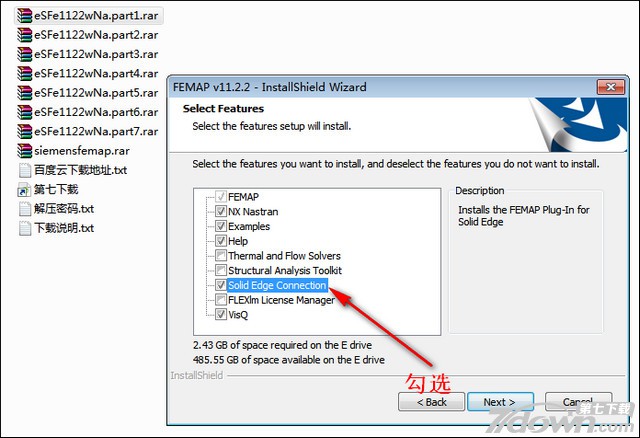Select the NX Nastran feature label
This screenshot has width=640, height=438.
click(253, 212)
